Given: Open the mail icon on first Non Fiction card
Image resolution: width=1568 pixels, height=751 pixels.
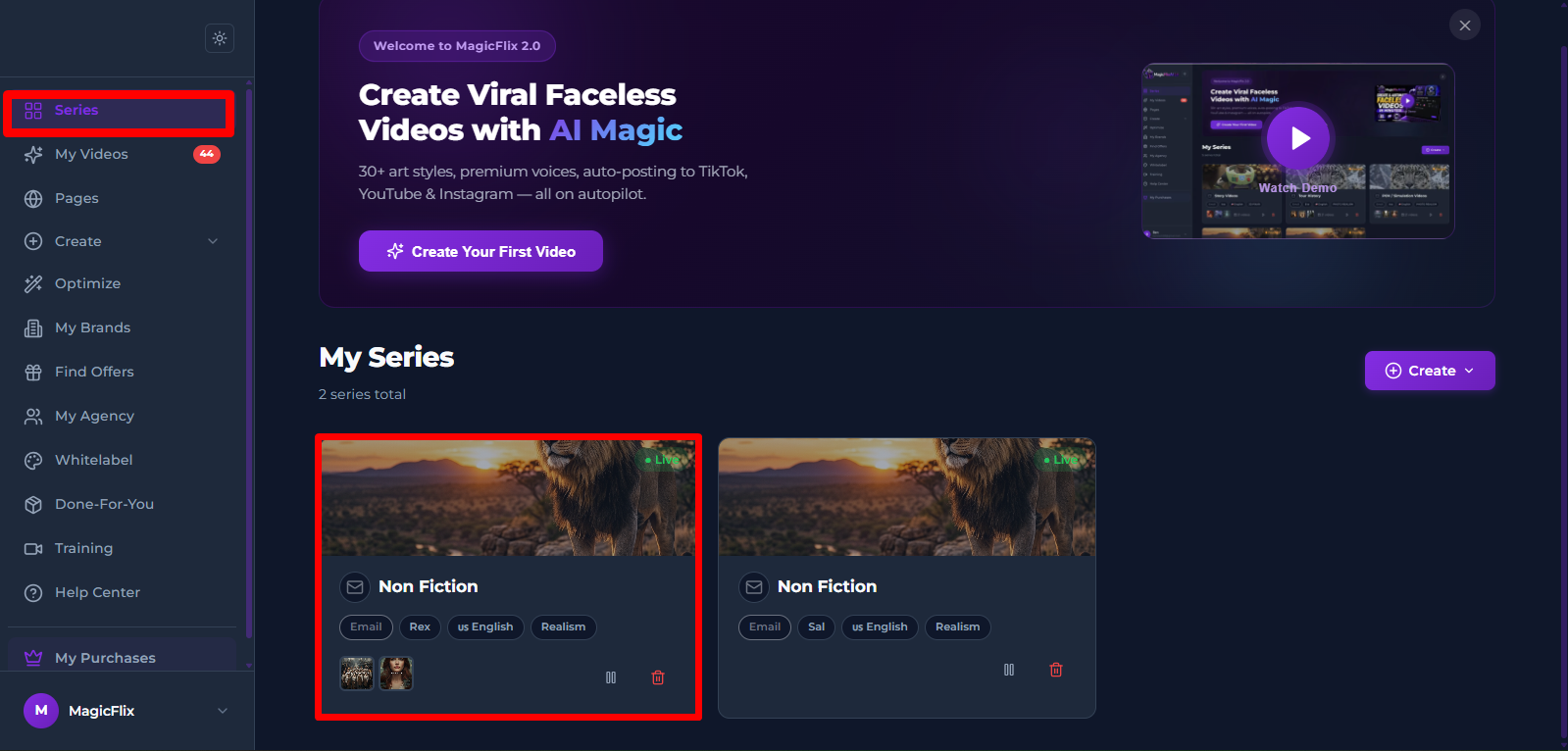Looking at the screenshot, I should [x=355, y=586].
